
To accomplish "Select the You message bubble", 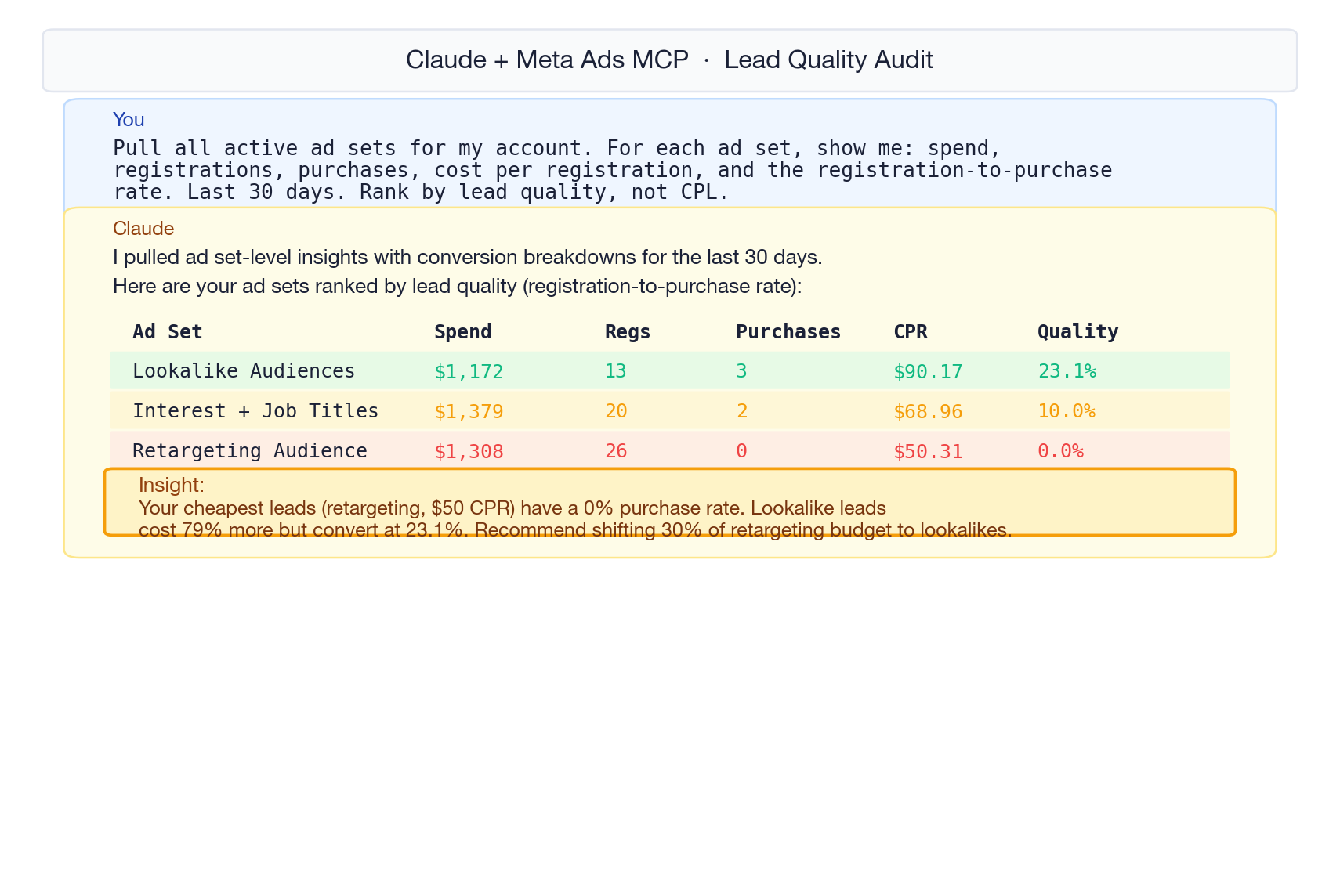I will [x=670, y=155].
